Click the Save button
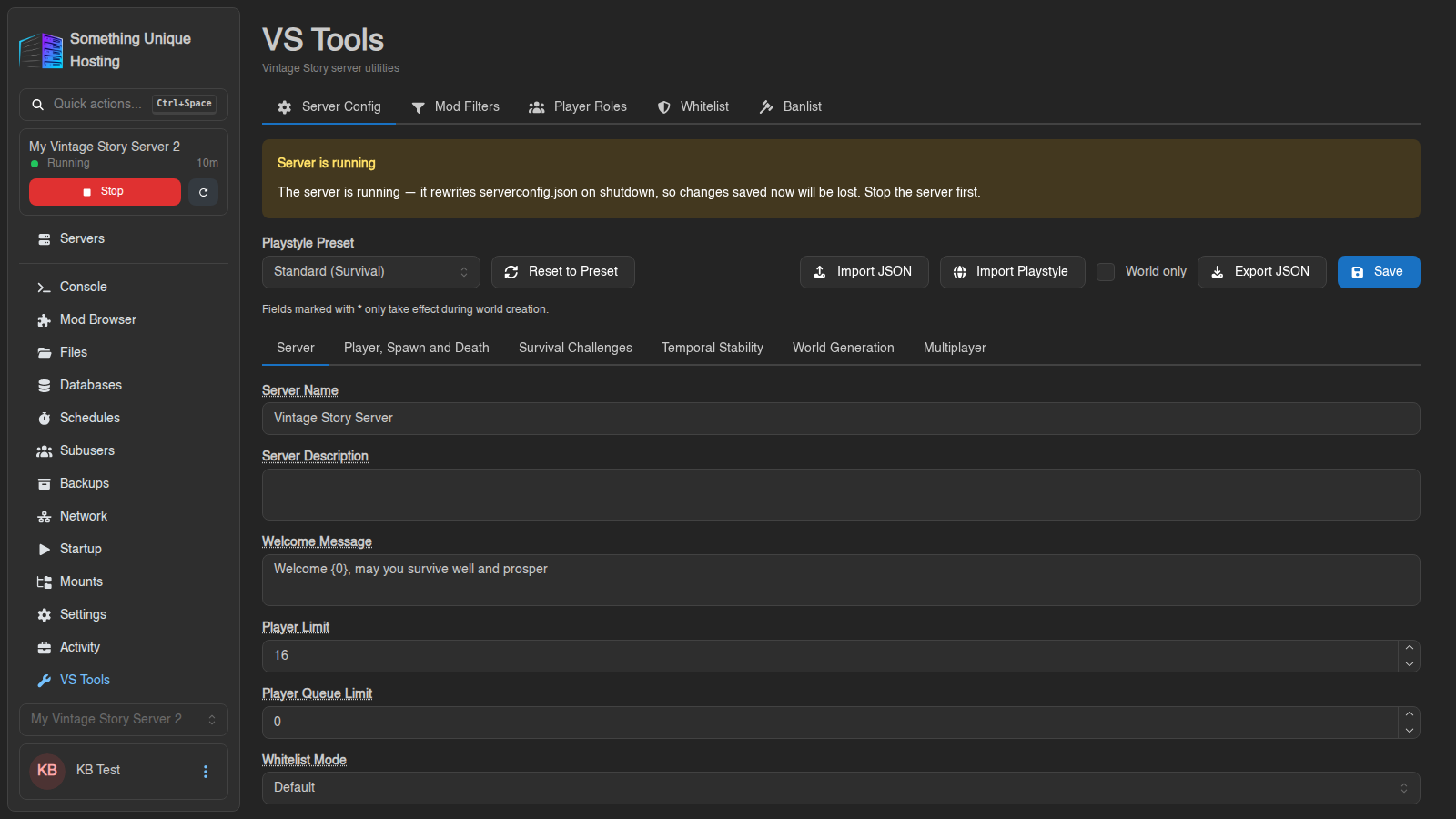Screen dimensions: 1456x819 click(1379, 272)
